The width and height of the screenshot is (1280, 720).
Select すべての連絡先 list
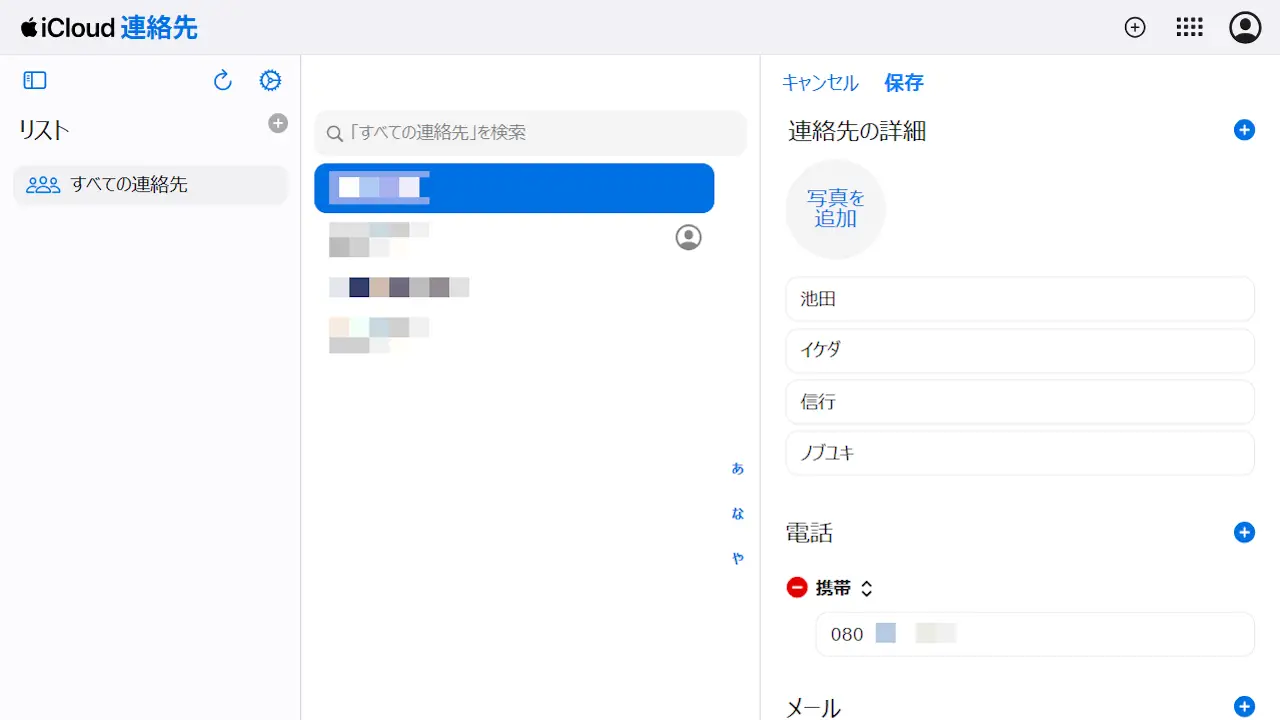[x=150, y=185]
